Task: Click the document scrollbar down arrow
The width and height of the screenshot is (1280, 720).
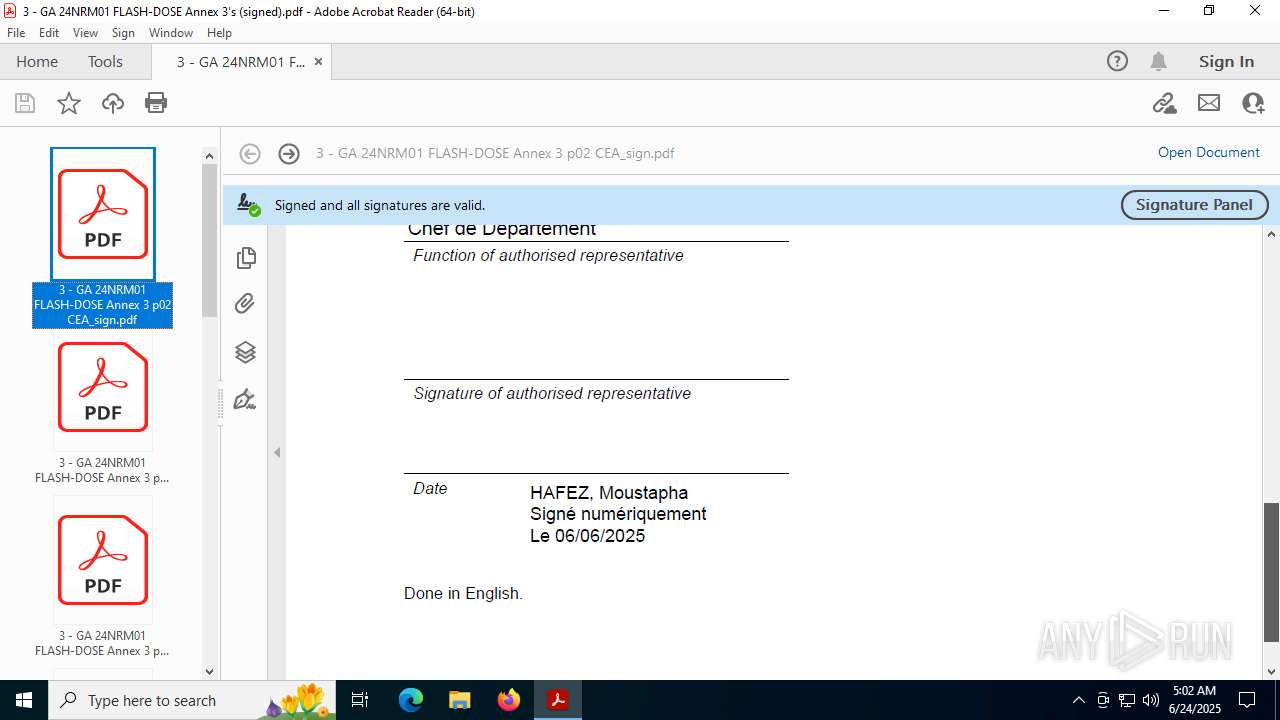Action: [1271, 671]
